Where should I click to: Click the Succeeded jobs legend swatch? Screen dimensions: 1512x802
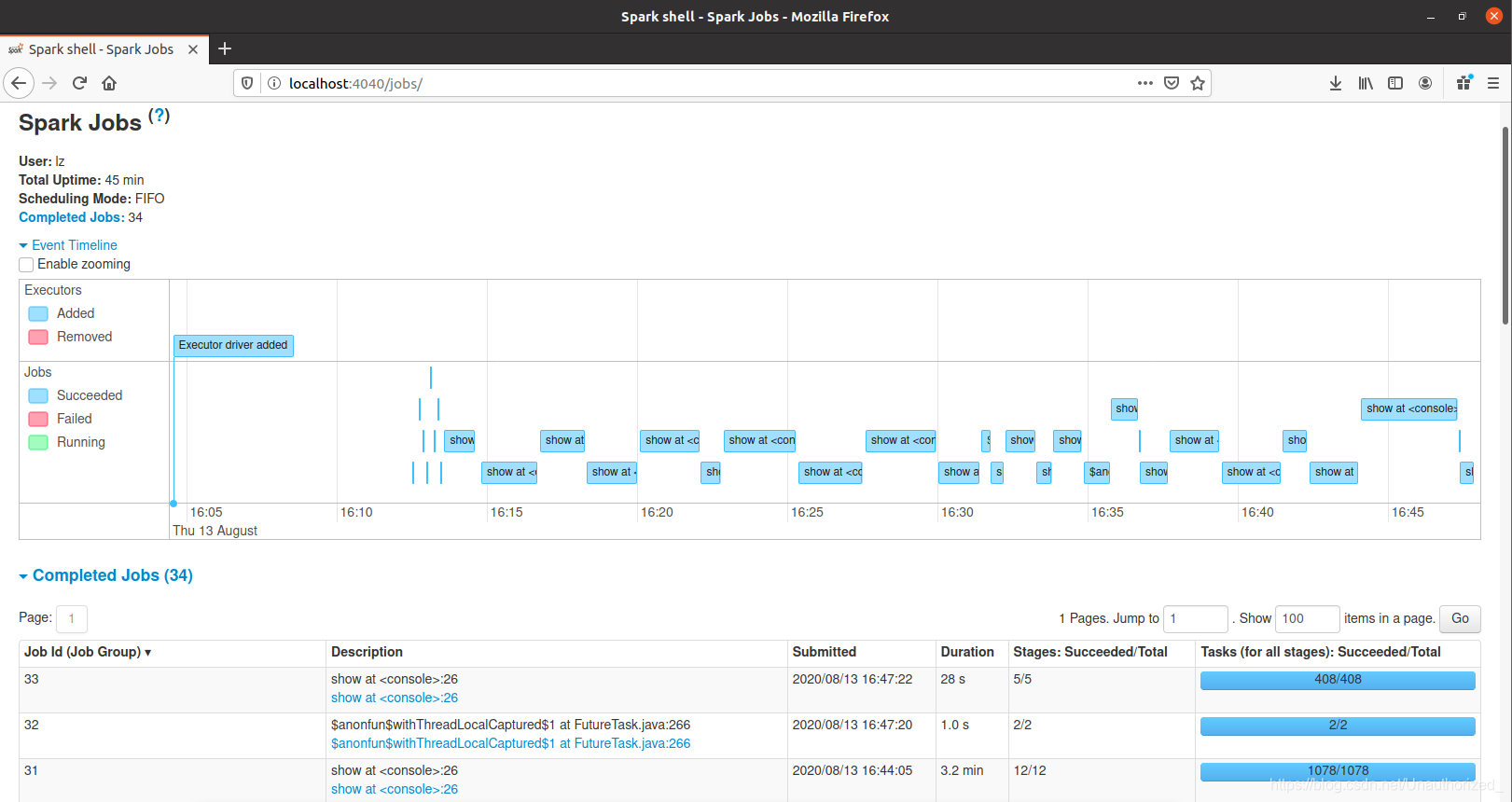pos(38,395)
